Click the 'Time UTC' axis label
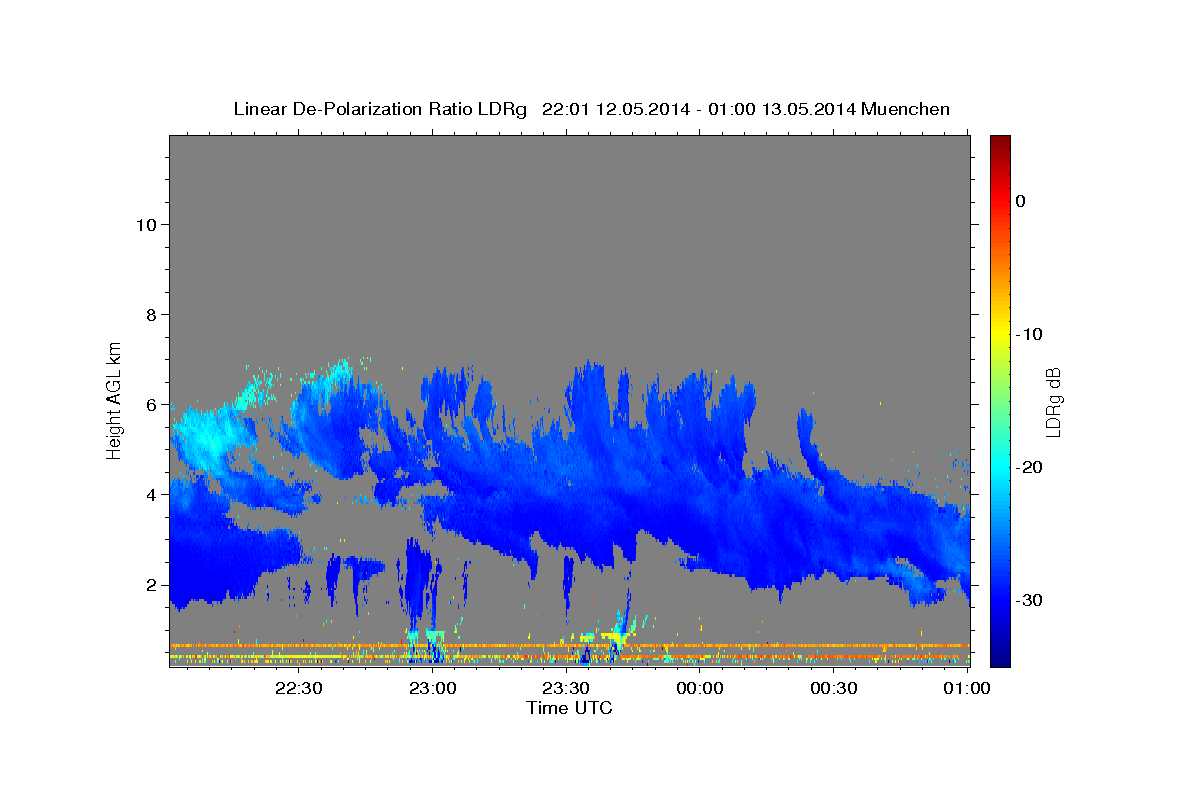The image size is (1200, 800). pos(569,708)
